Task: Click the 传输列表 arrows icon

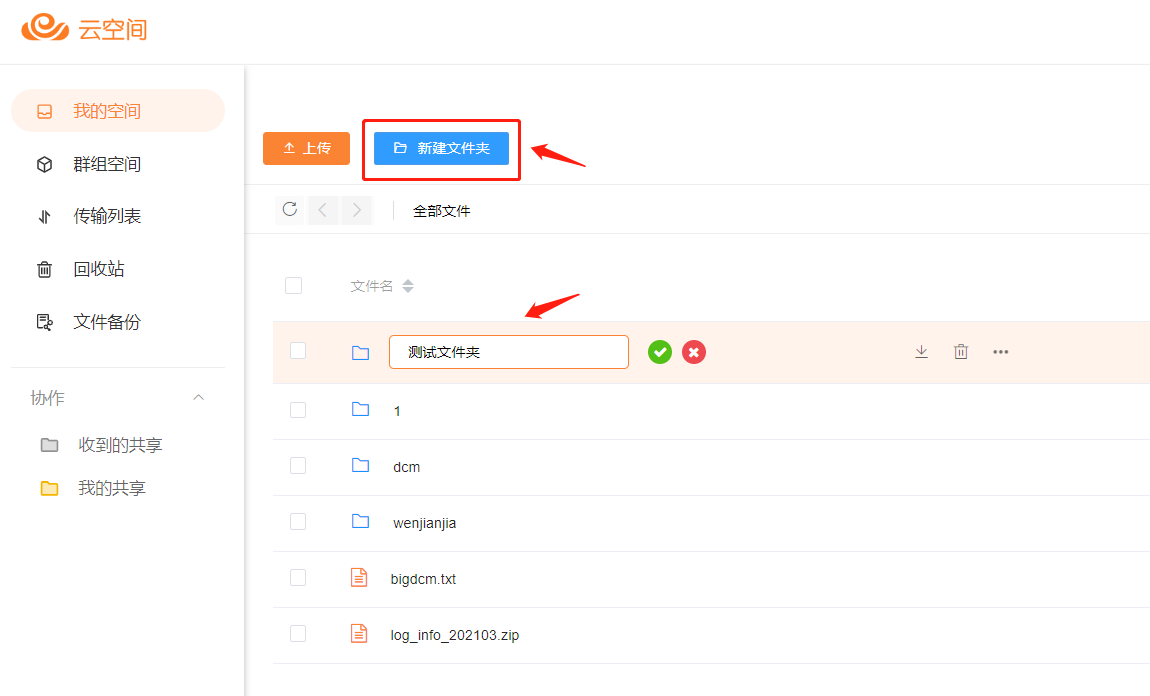Action: pos(45,217)
